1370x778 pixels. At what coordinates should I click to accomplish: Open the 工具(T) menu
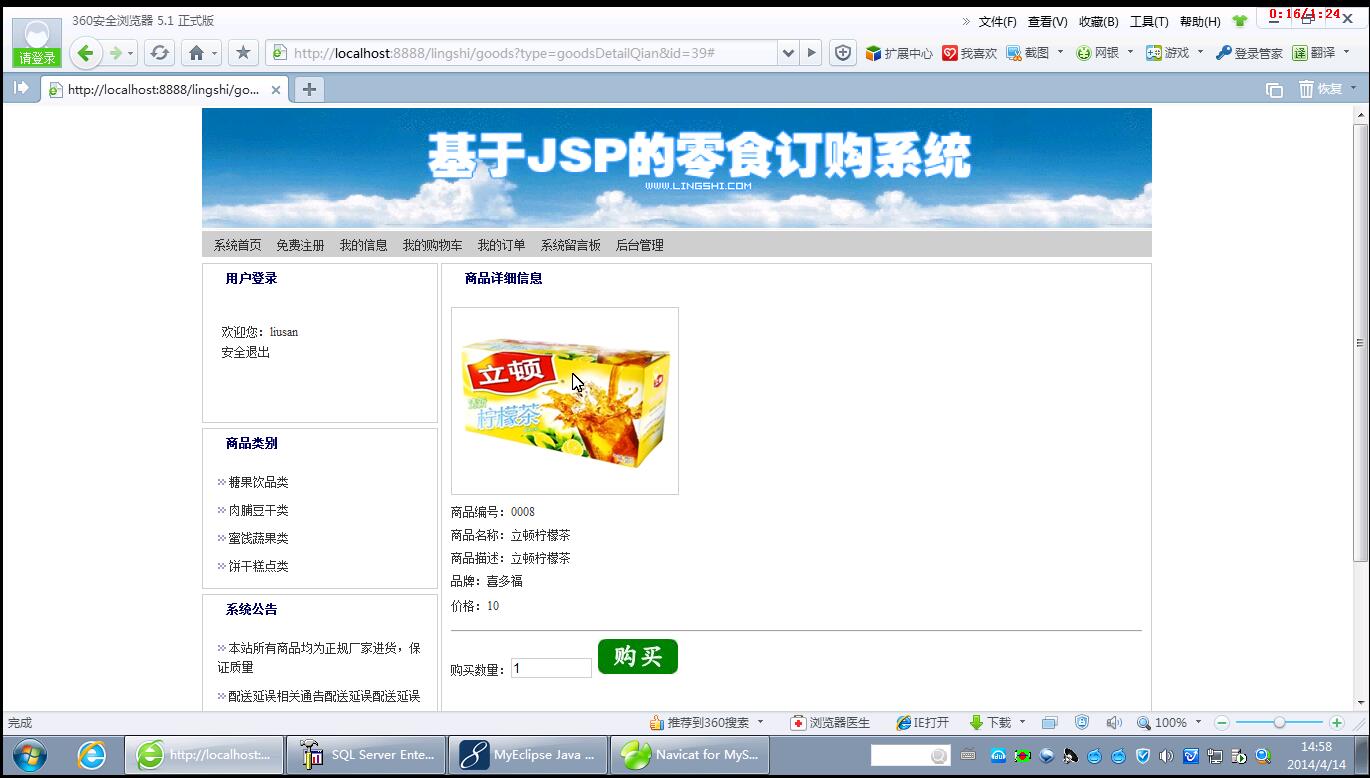[x=1149, y=21]
